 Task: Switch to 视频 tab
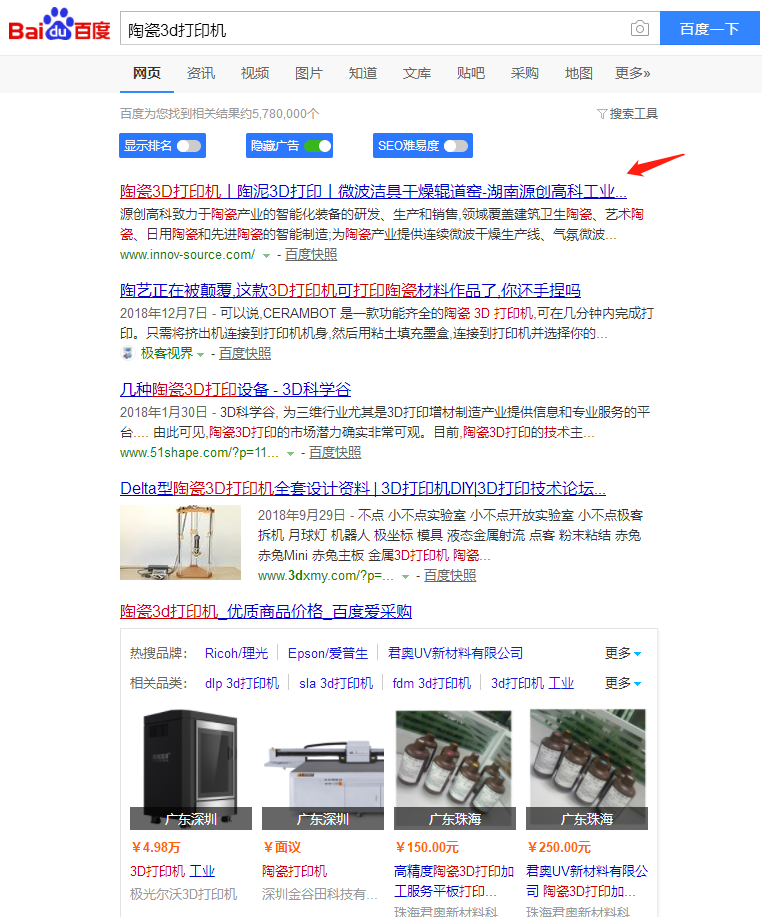pos(255,73)
